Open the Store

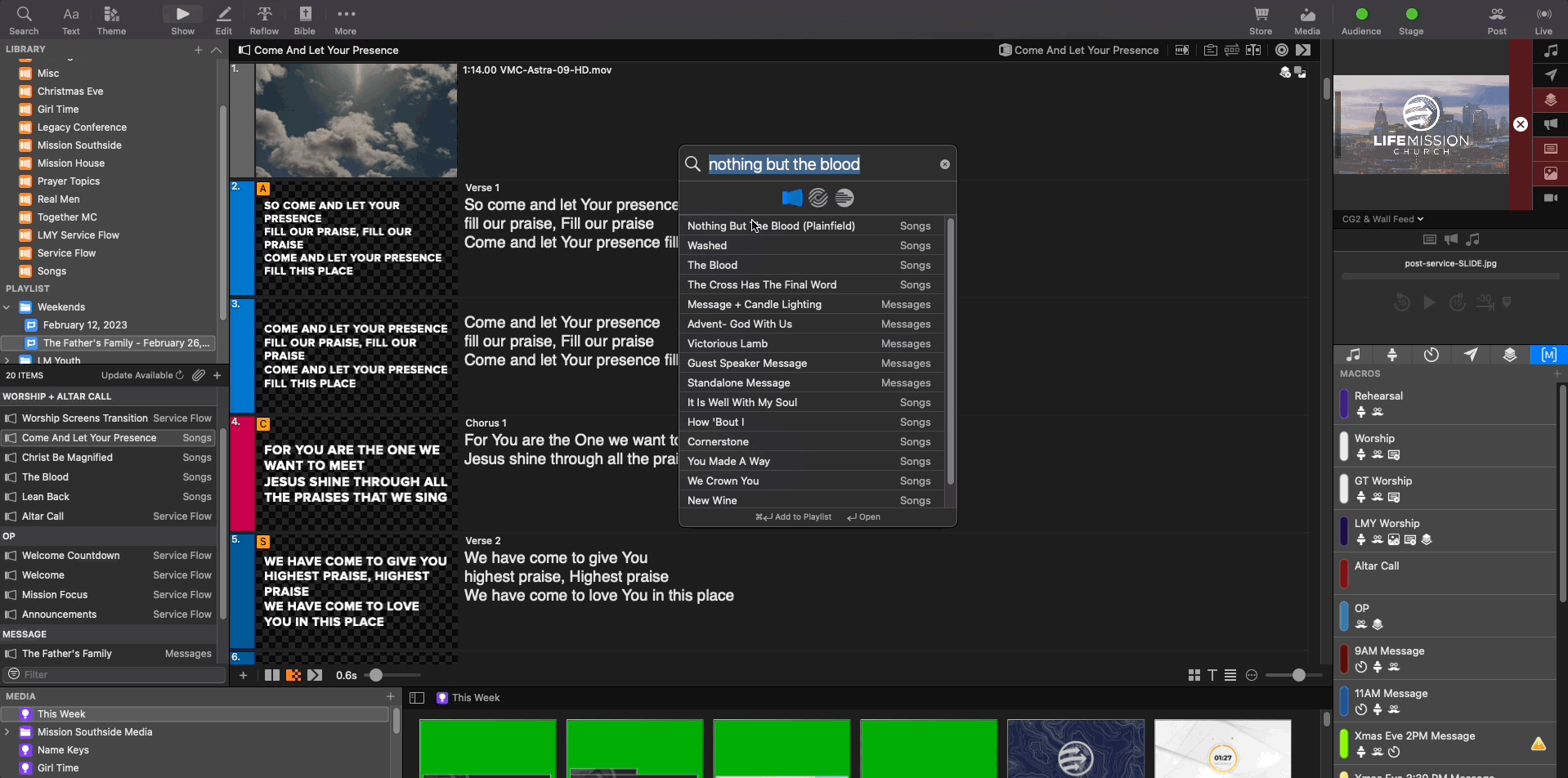pyautogui.click(x=1261, y=20)
